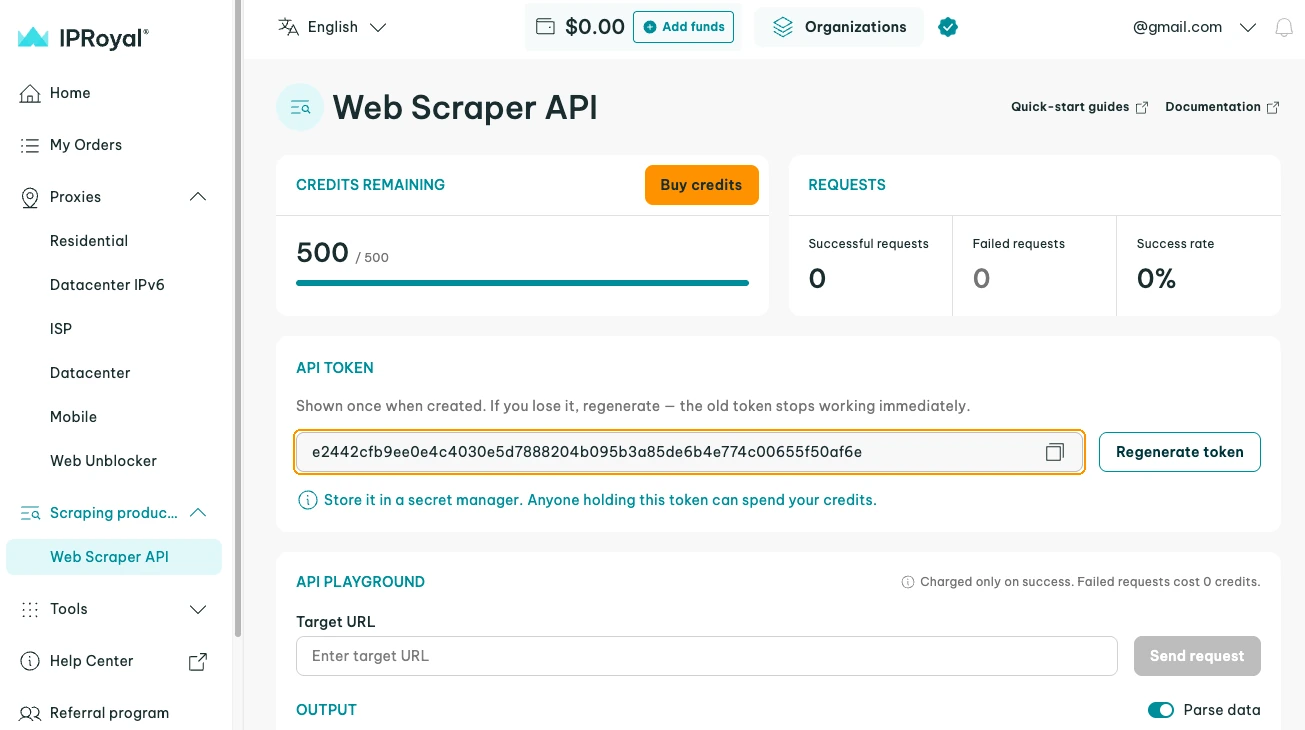Viewport: 1305px width, 730px height.
Task: Expand the Tools menu section
Action: [x=198, y=609]
